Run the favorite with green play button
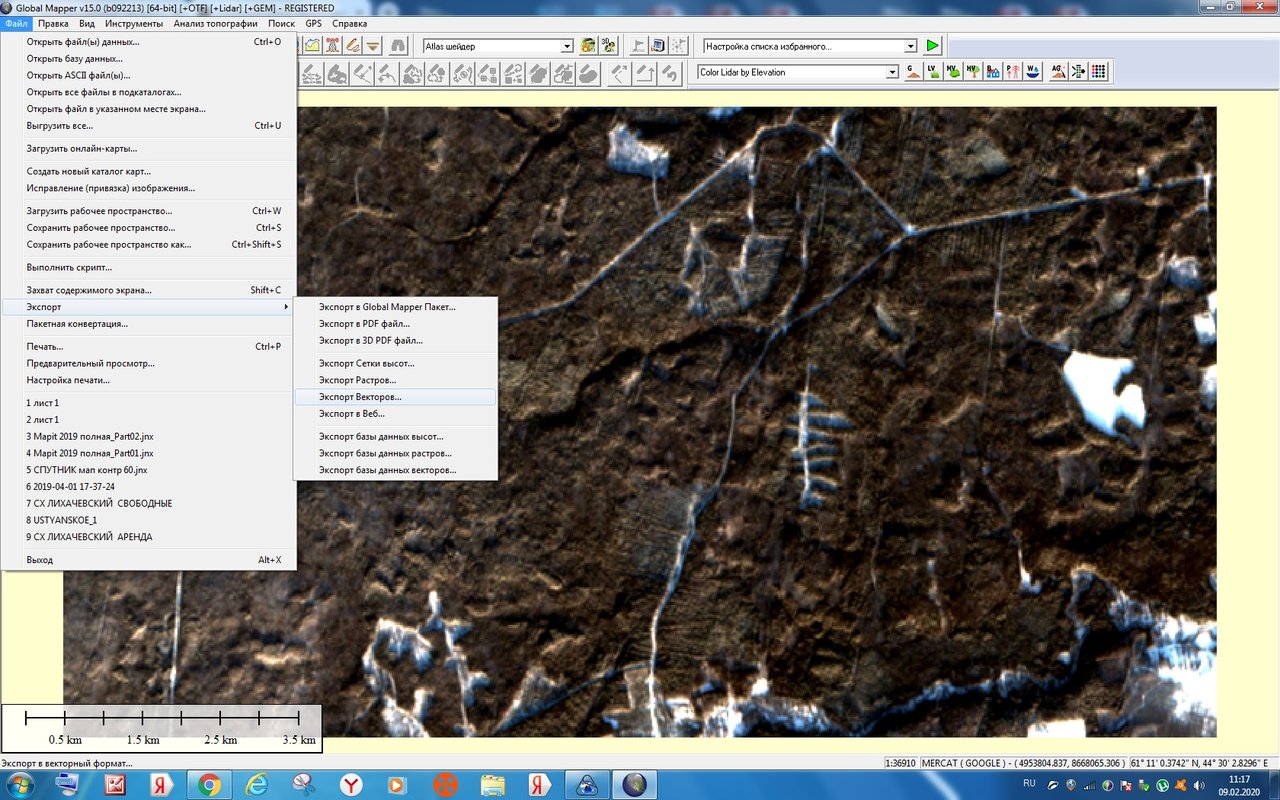Image resolution: width=1280 pixels, height=800 pixels. (933, 46)
